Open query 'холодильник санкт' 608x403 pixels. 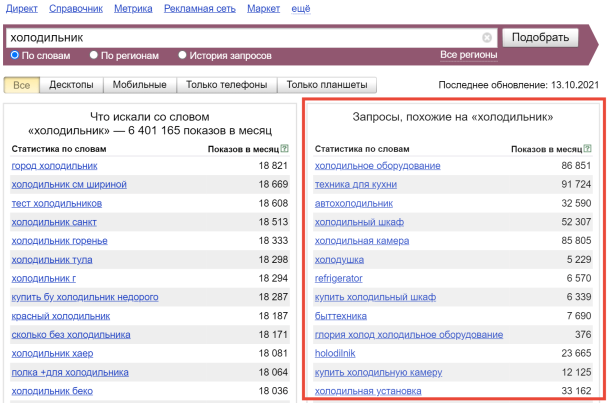pos(54,222)
